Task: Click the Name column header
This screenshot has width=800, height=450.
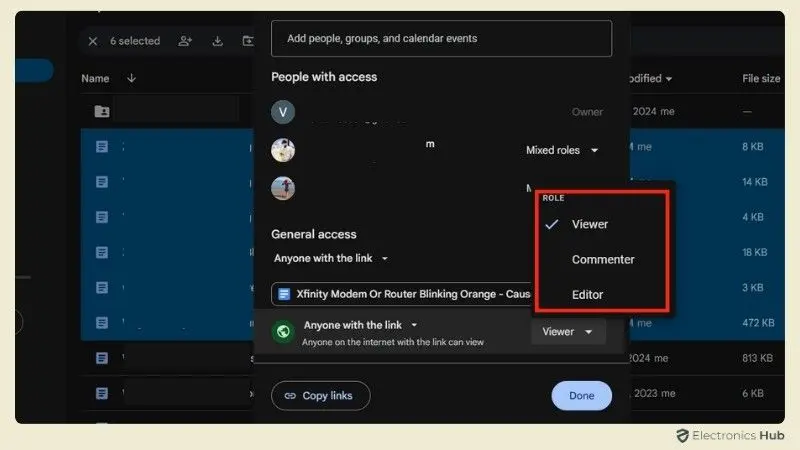Action: point(95,79)
